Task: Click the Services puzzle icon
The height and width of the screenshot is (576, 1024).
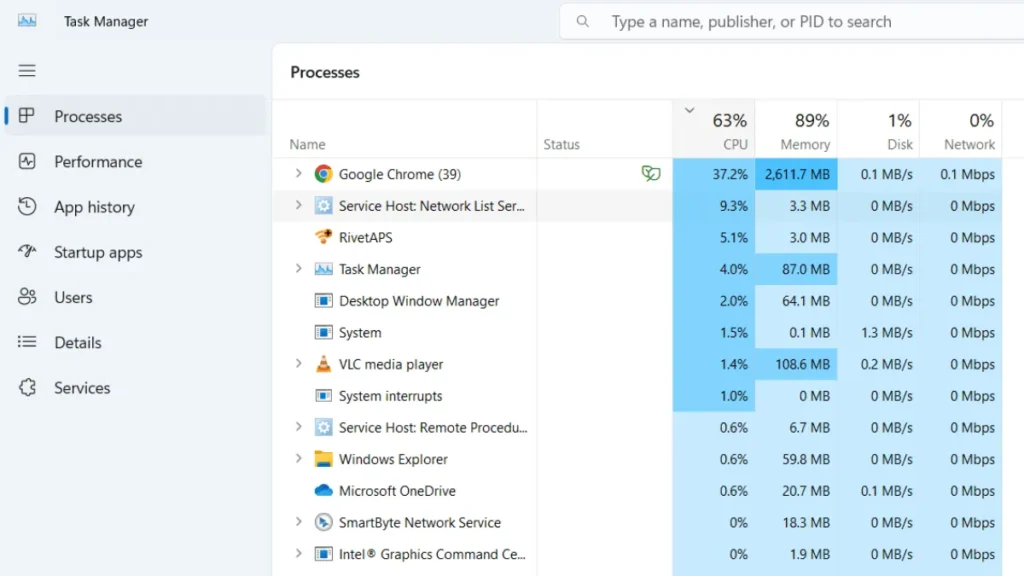Action: tap(27, 387)
